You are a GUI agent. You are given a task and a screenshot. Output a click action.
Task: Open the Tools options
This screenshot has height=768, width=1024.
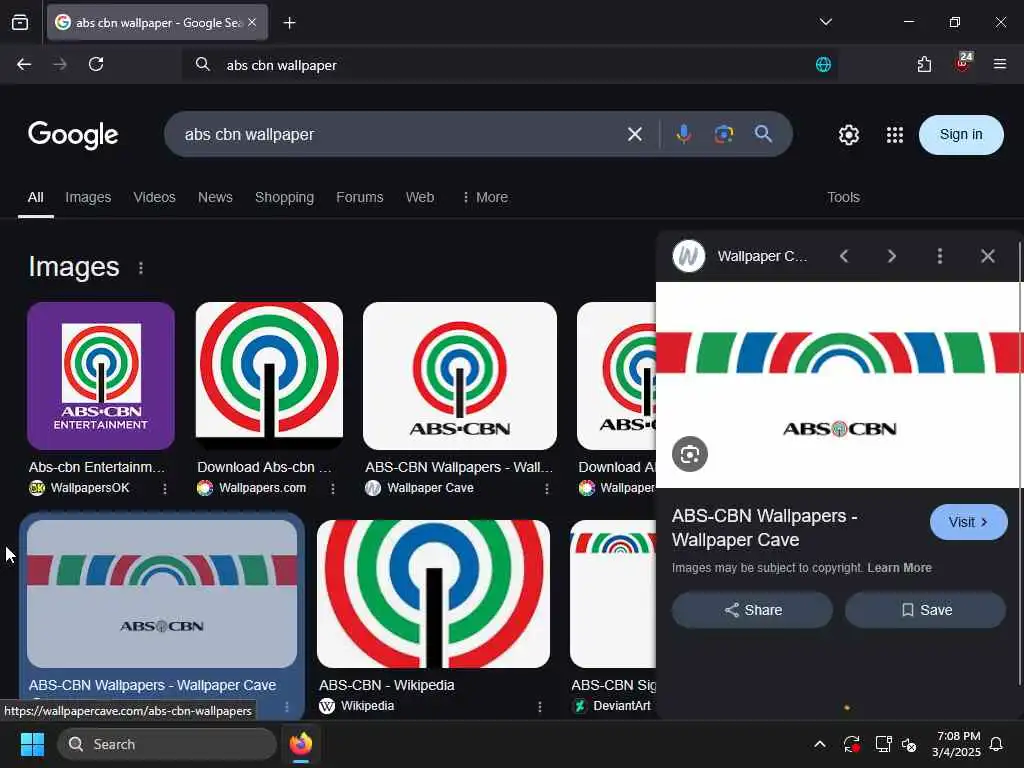[x=843, y=197]
